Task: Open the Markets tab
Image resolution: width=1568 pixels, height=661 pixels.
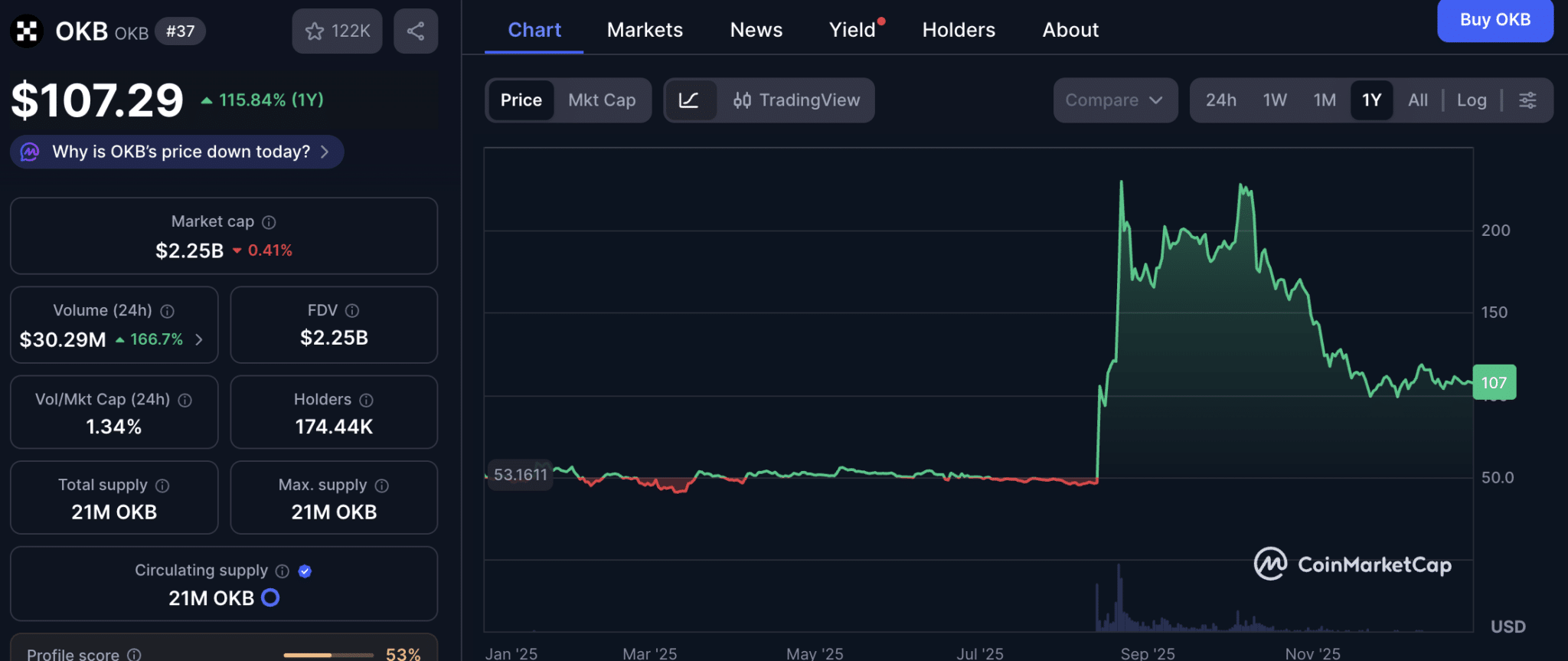Action: pyautogui.click(x=645, y=30)
